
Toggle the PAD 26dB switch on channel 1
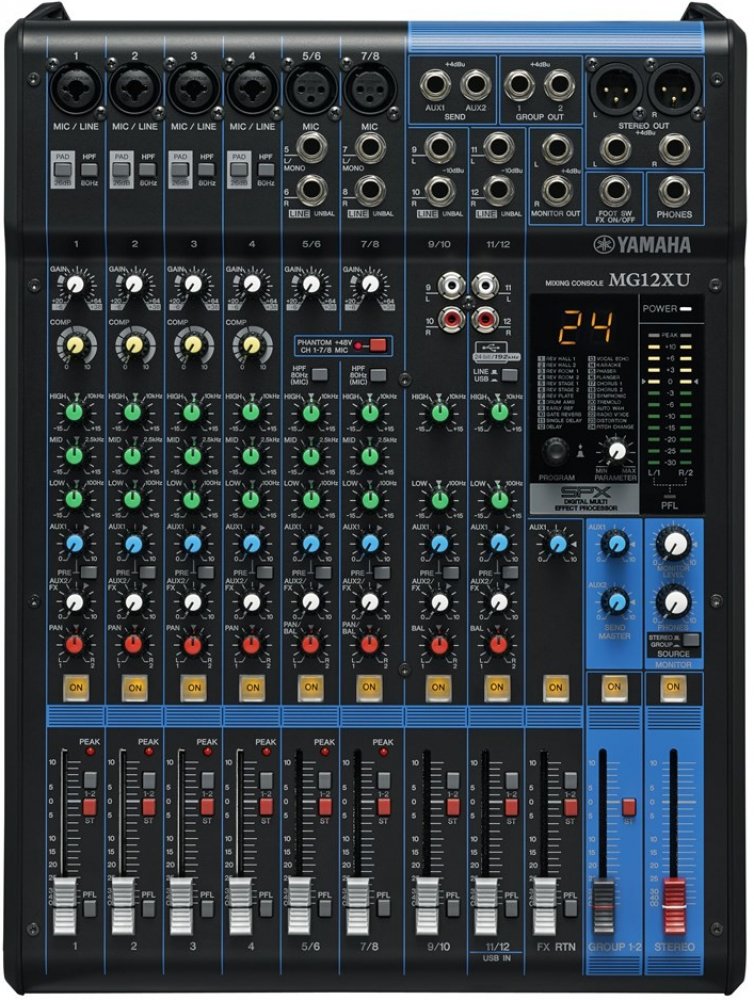coord(63,170)
